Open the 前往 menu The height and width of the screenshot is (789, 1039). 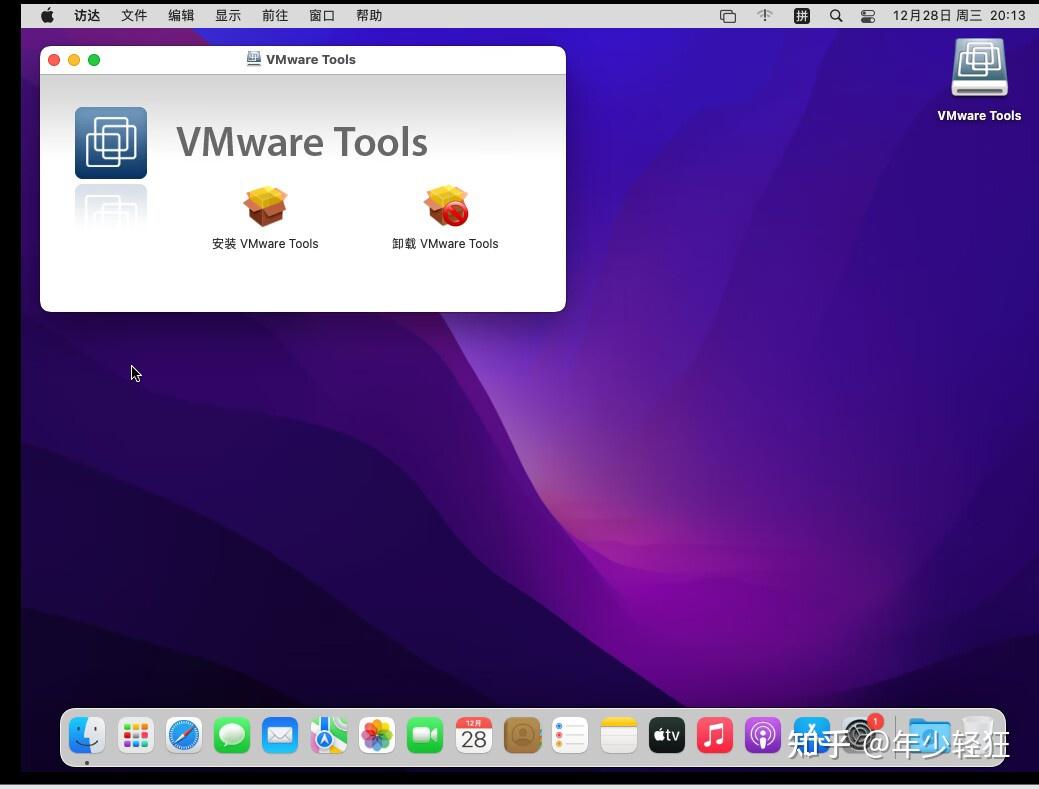click(x=274, y=15)
